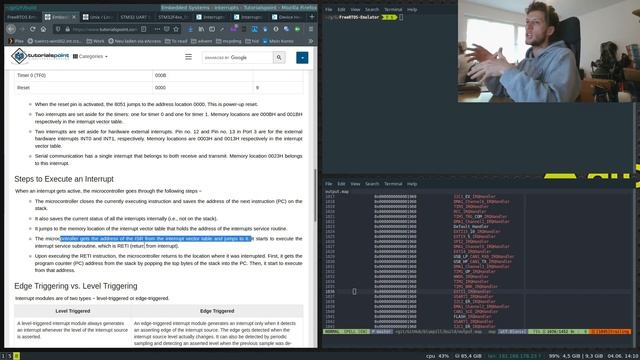
Task: Bookmark this page with star icon
Action: tap(176, 29)
